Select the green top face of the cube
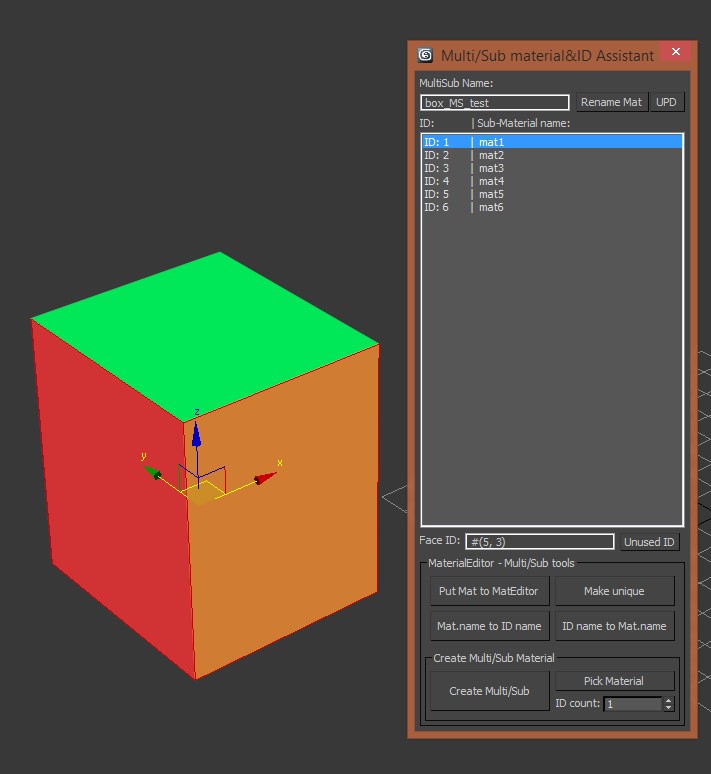The width and height of the screenshot is (711, 774). tap(206, 330)
